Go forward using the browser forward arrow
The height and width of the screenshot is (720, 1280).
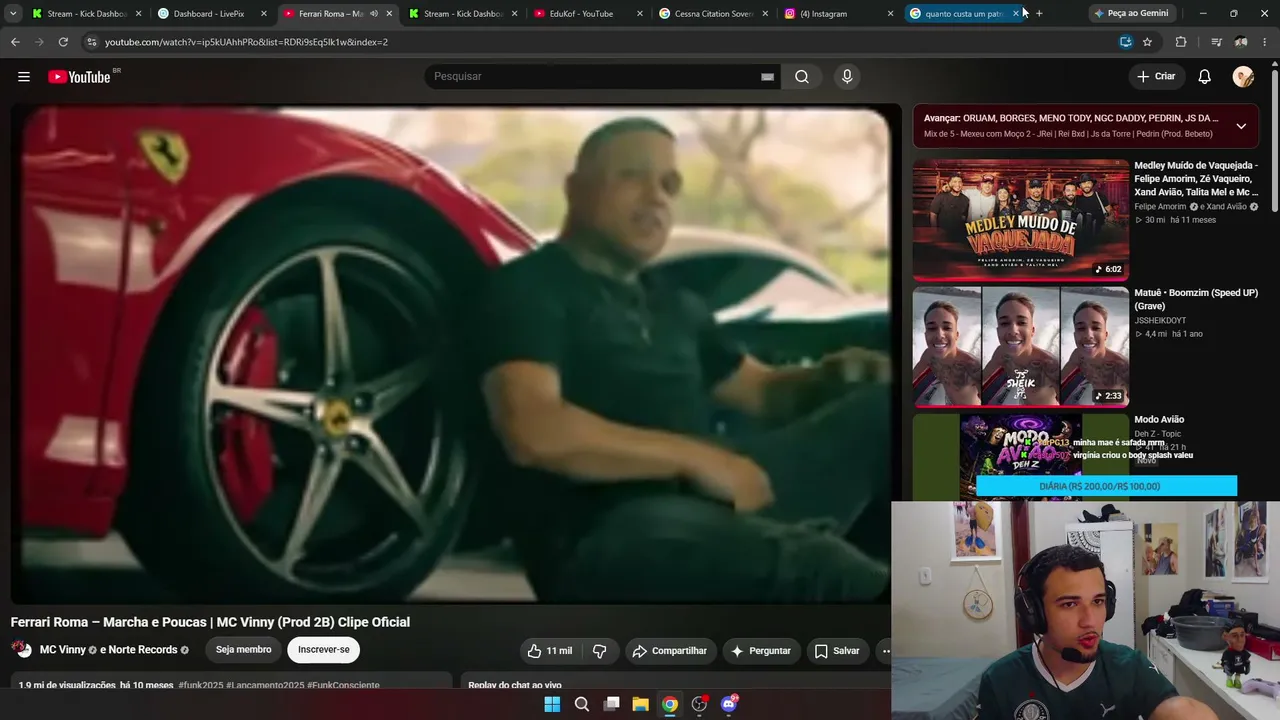click(x=39, y=42)
